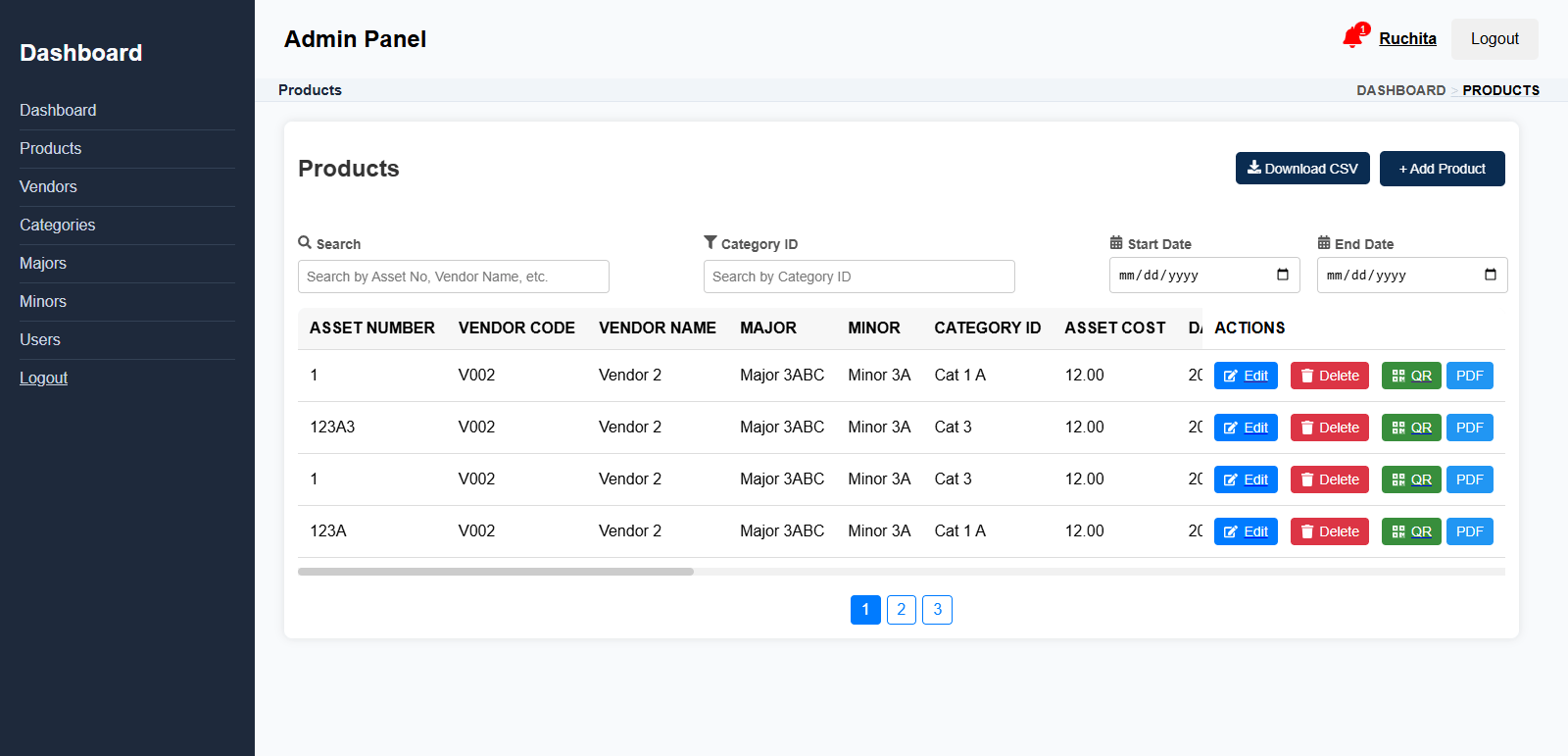Screen dimensions: 1568x756
Task: Click the Add Product button
Action: click(1442, 169)
